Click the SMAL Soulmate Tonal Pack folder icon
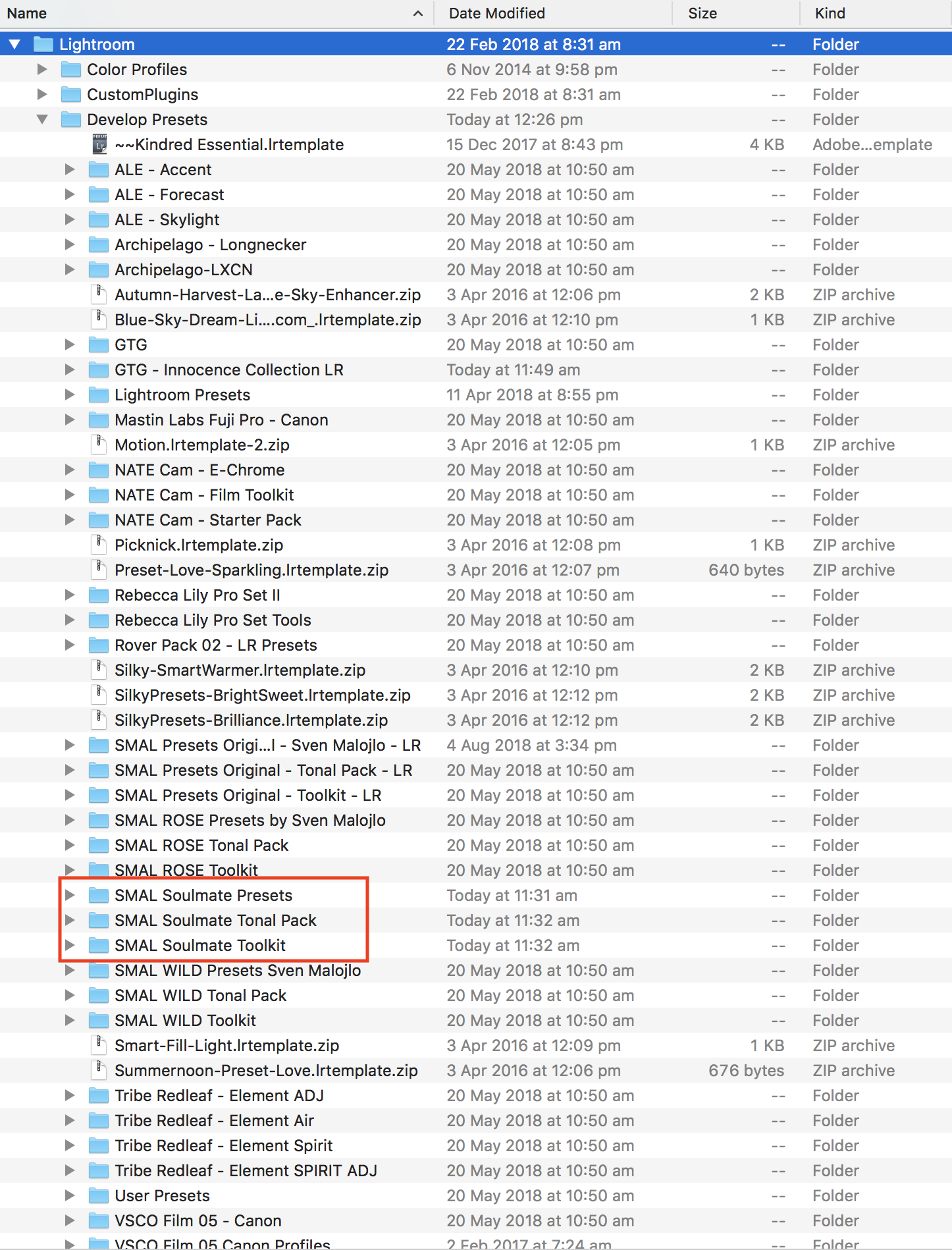Image resolution: width=952 pixels, height=1250 pixels. 99,920
